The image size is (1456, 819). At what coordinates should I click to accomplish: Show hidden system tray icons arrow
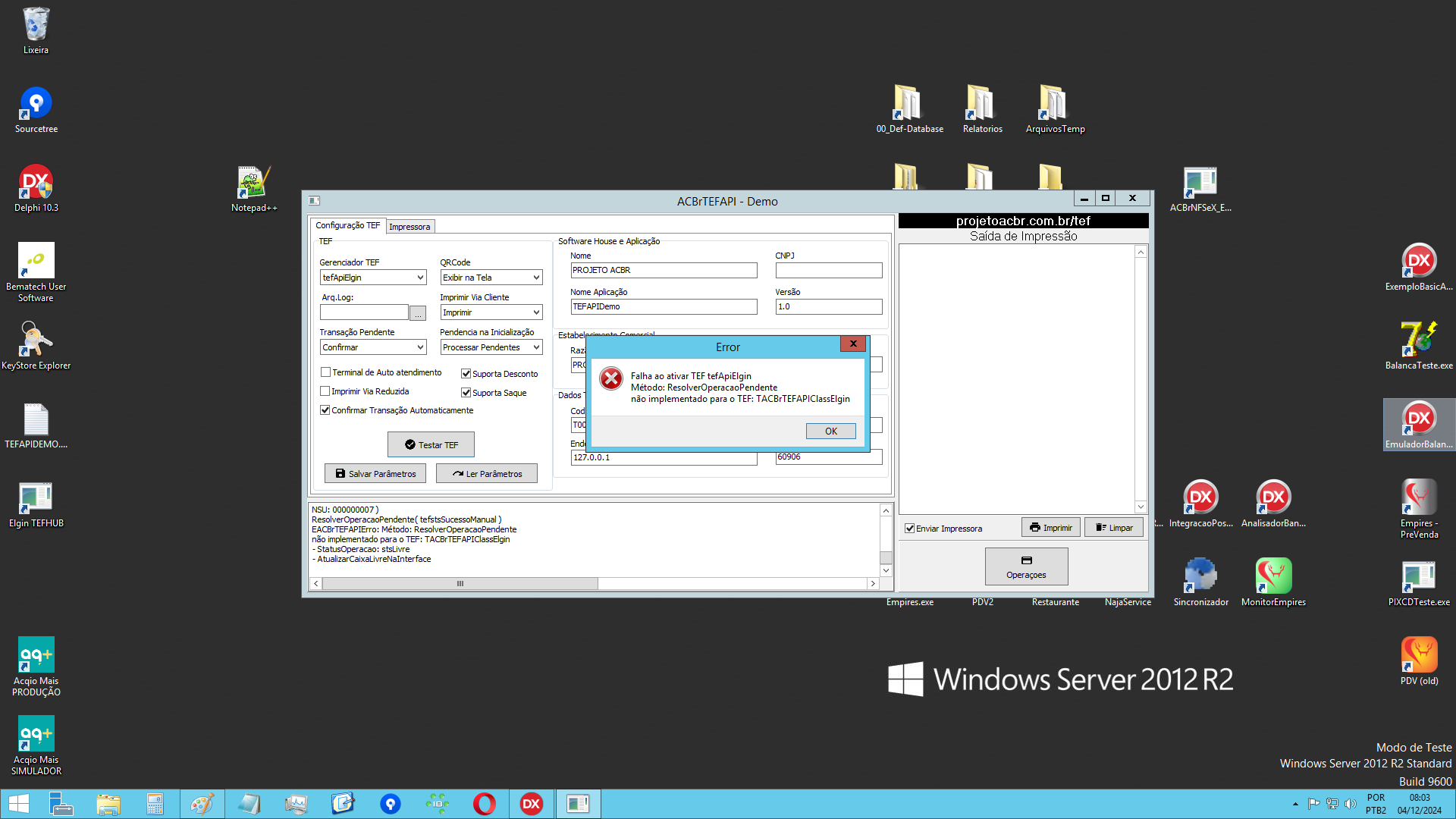(x=1295, y=804)
